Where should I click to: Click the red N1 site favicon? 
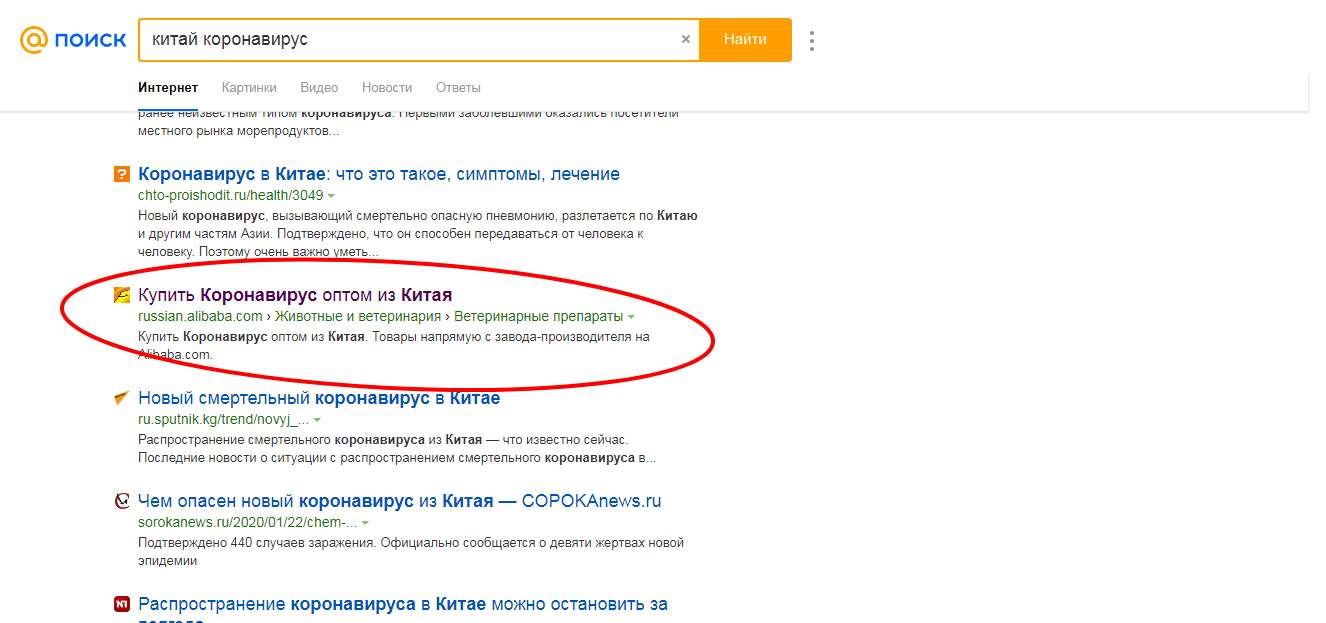[122, 605]
